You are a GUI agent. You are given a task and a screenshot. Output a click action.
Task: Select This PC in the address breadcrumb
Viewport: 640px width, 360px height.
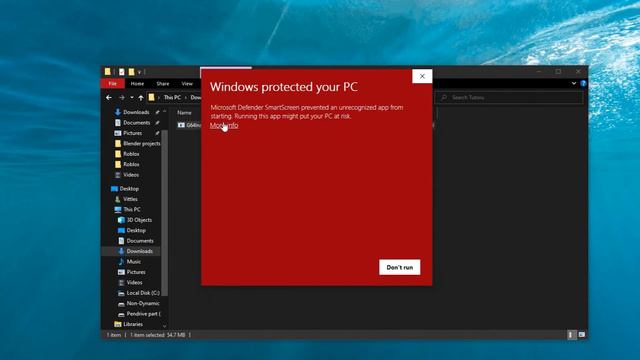pos(172,98)
